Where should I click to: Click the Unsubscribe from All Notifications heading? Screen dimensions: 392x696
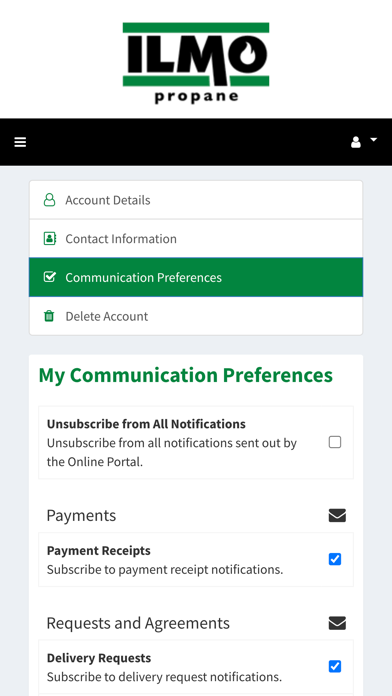146,424
